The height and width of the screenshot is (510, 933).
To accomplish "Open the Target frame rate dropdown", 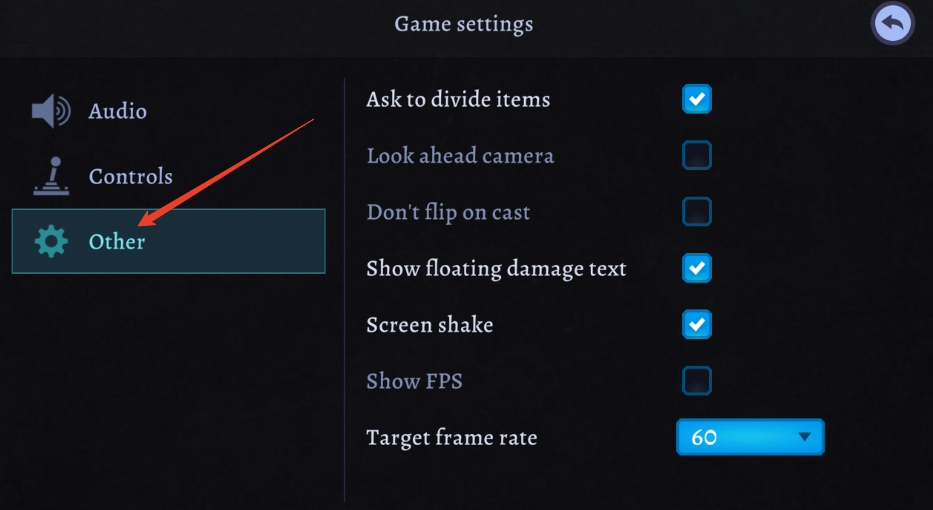I will click(x=750, y=437).
